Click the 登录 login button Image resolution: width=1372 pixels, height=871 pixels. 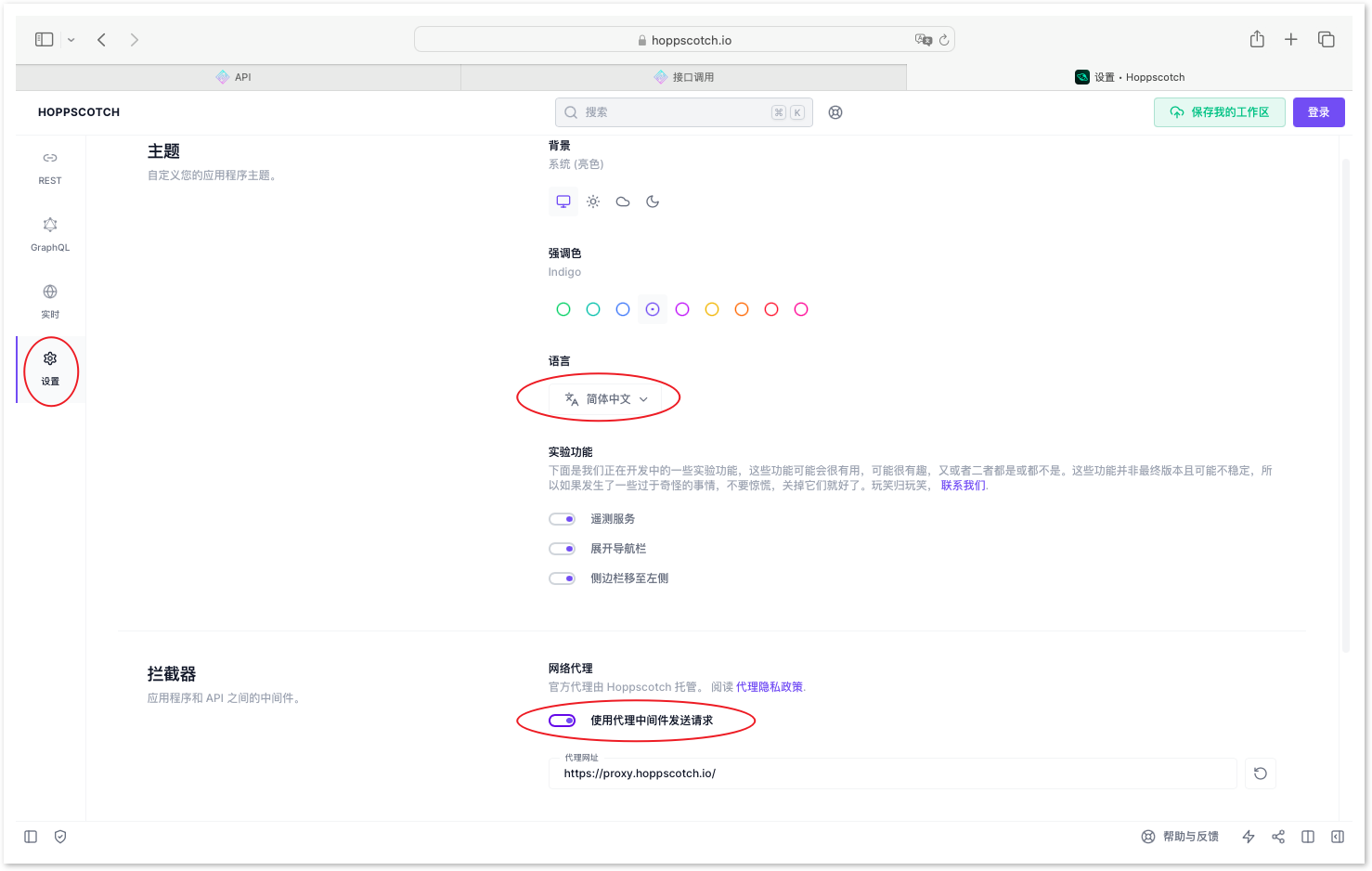[1319, 112]
